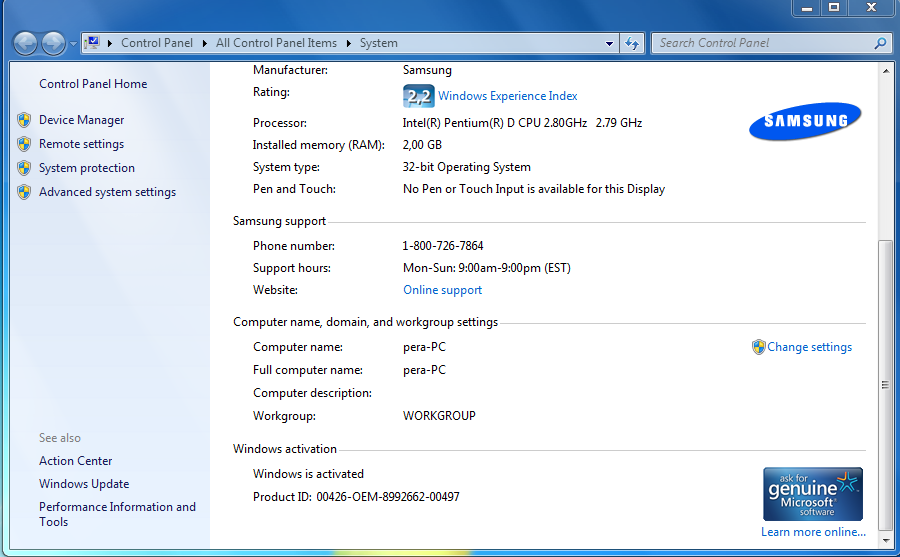
Task: Click '32-bit Operating System' text
Action: (467, 167)
